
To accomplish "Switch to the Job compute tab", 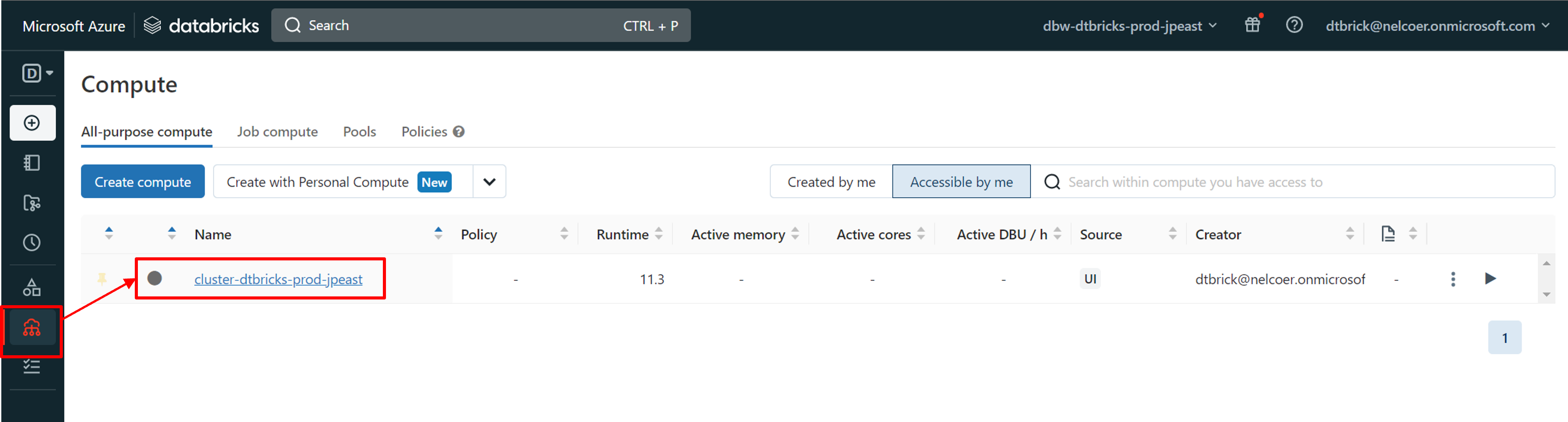I will [277, 132].
